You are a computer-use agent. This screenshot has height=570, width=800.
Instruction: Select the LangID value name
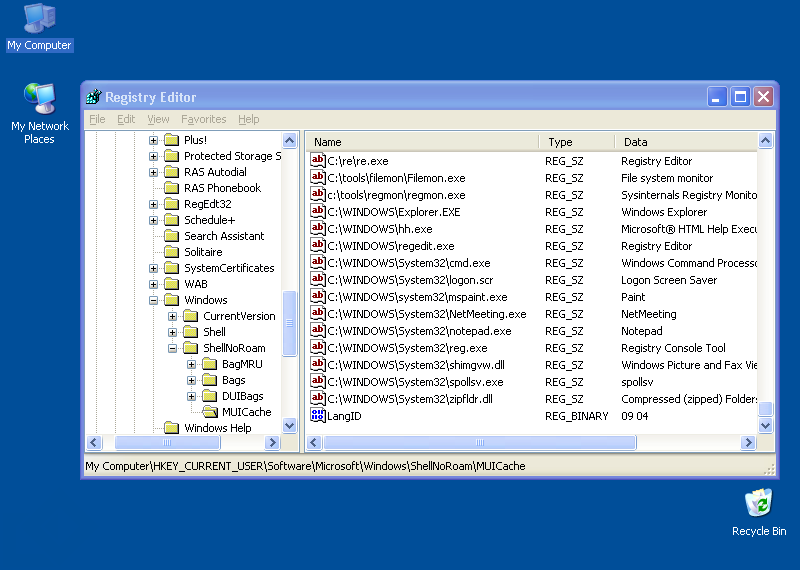tap(344, 416)
